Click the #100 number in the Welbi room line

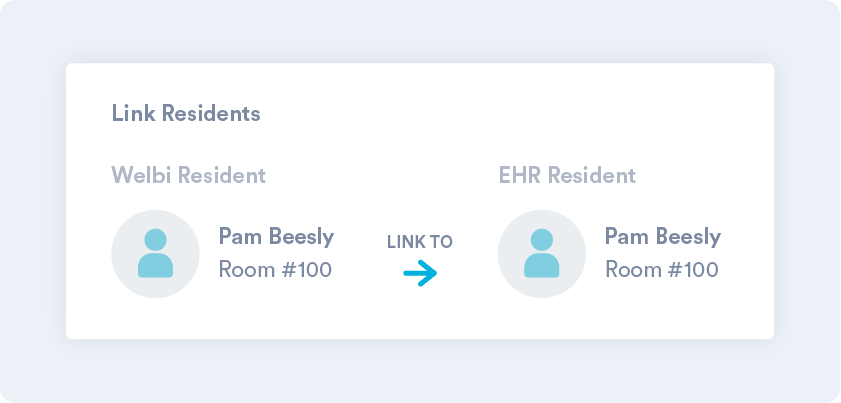(306, 269)
